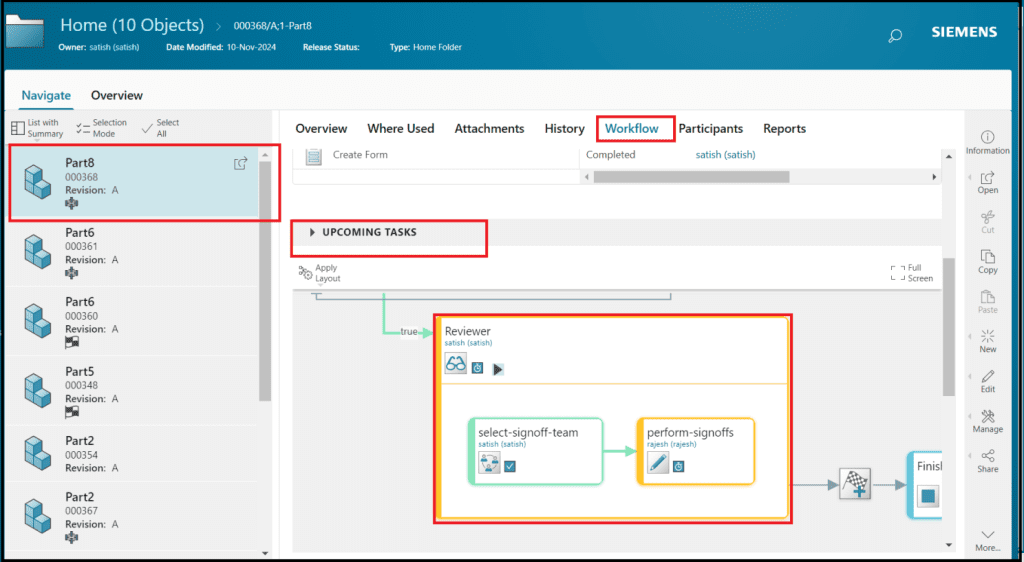1024x562 pixels.
Task: Click the Share icon
Action: click(987, 457)
